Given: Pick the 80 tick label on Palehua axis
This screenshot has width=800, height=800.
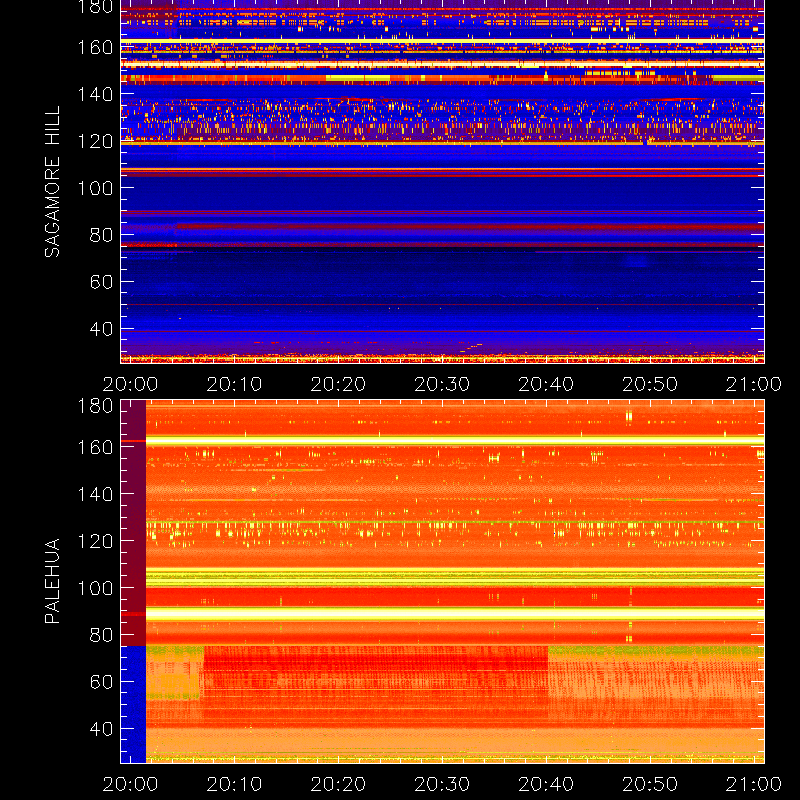Looking at the screenshot, I should click(x=101, y=635).
